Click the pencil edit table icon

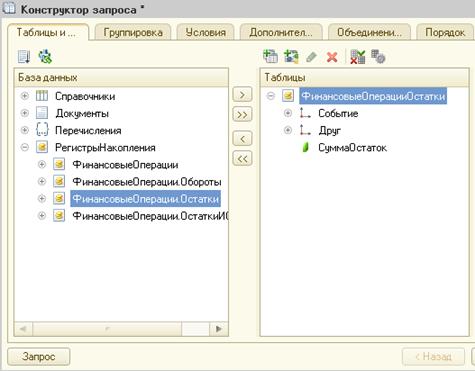click(x=311, y=57)
